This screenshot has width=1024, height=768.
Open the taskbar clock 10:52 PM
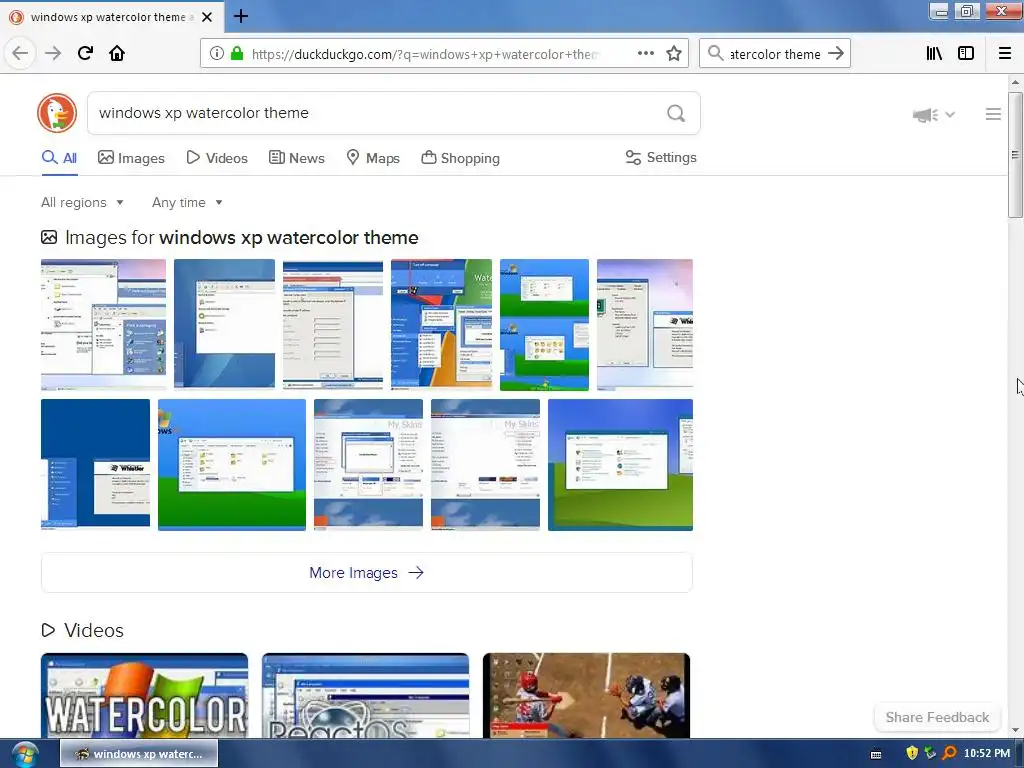click(x=987, y=754)
